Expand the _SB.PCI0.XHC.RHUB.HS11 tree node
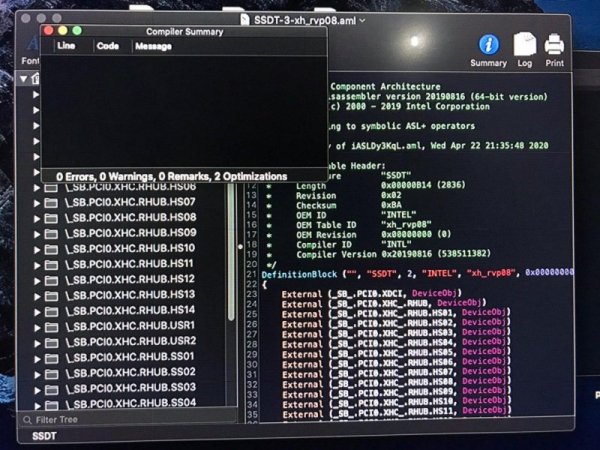 point(37,265)
